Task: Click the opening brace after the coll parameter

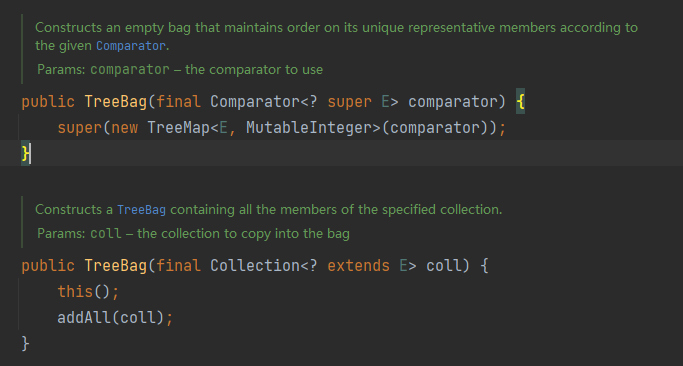Action: [484, 265]
